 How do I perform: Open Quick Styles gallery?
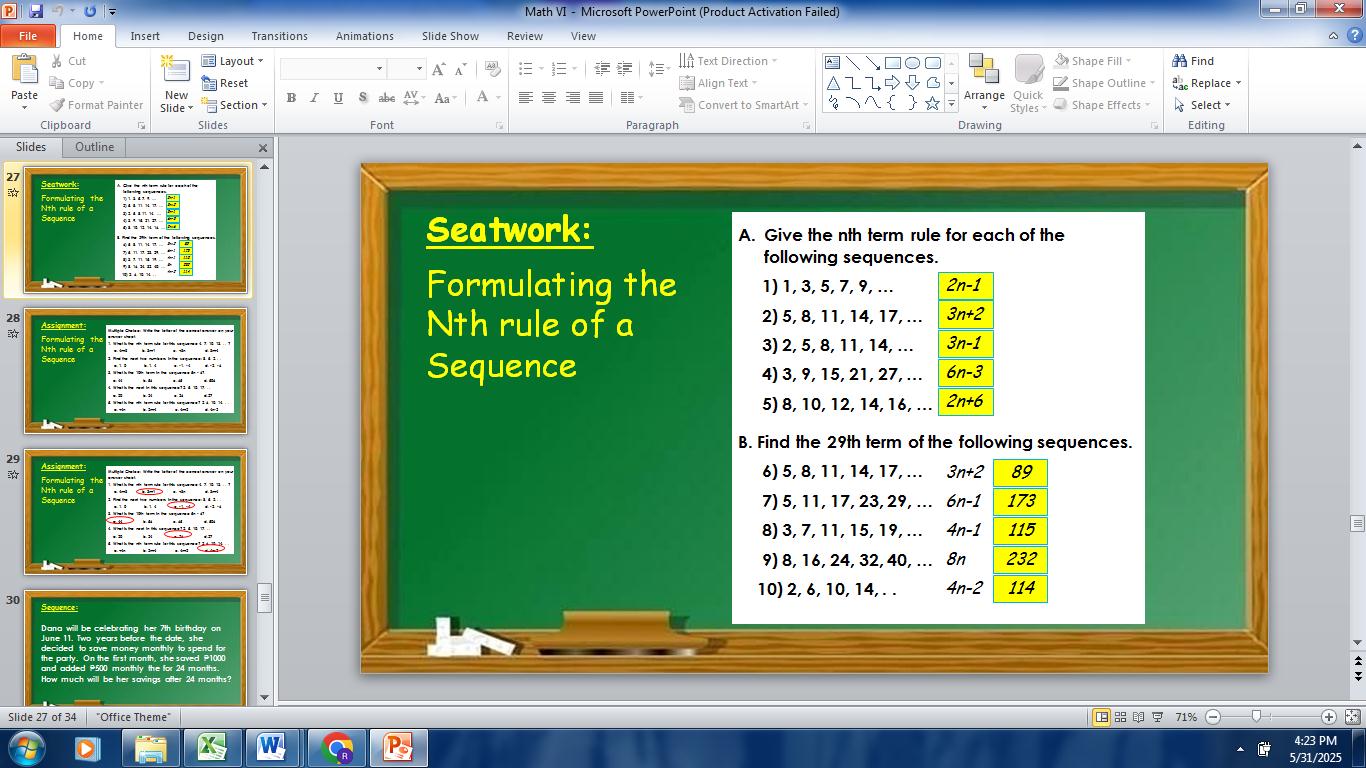pos(1028,83)
